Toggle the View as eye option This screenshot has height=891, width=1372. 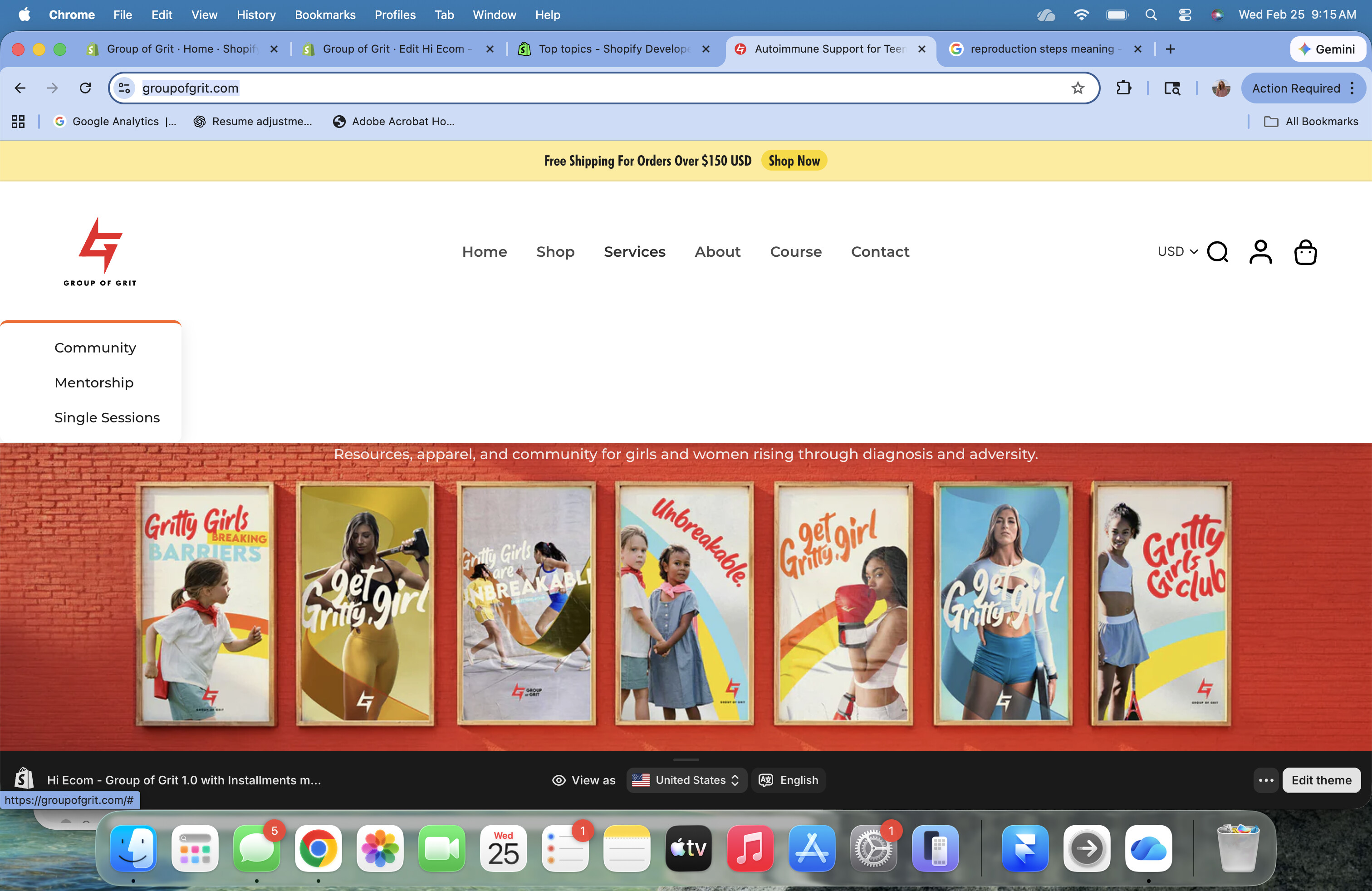point(583,780)
